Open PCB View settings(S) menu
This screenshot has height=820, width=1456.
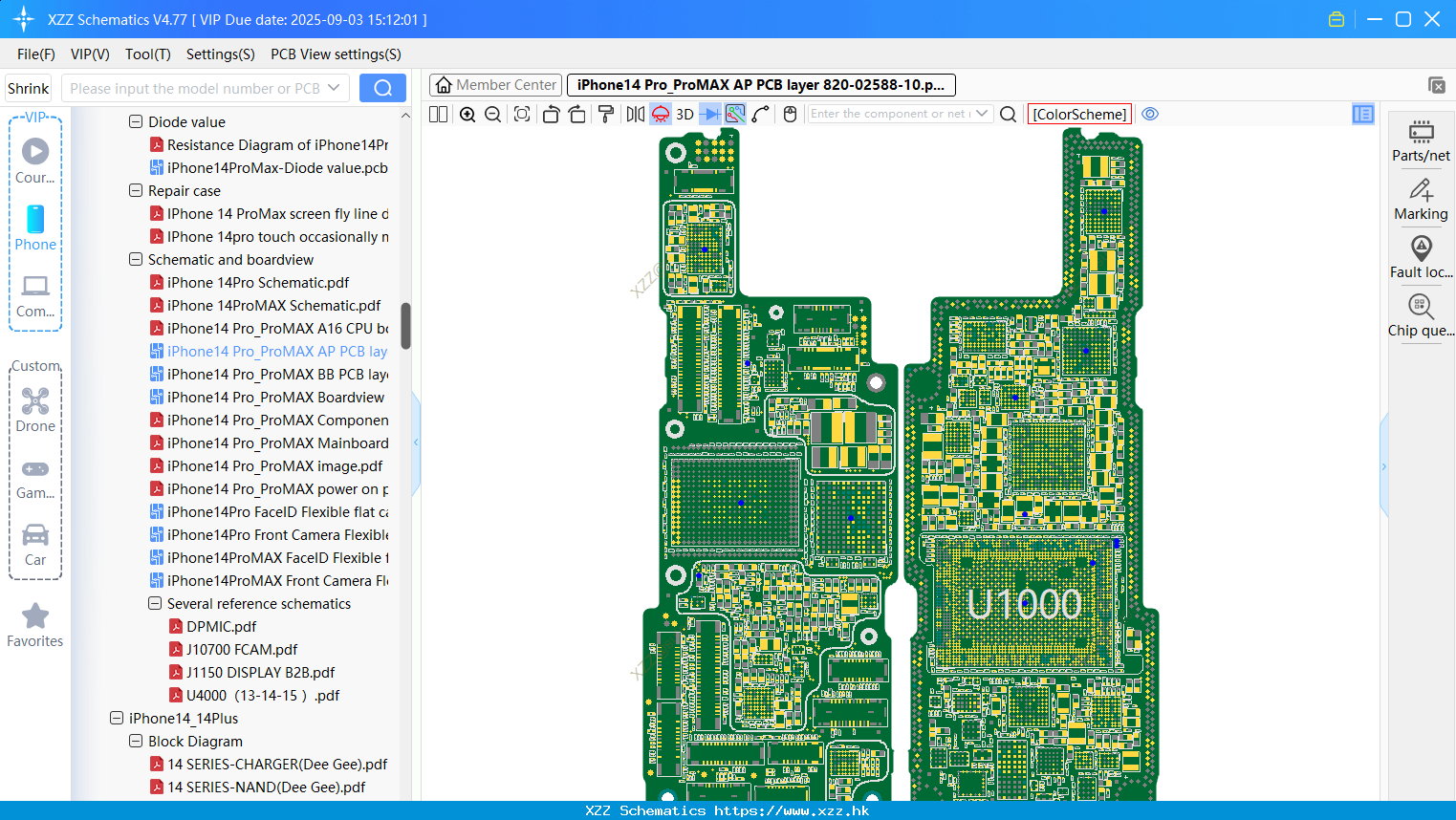(336, 54)
